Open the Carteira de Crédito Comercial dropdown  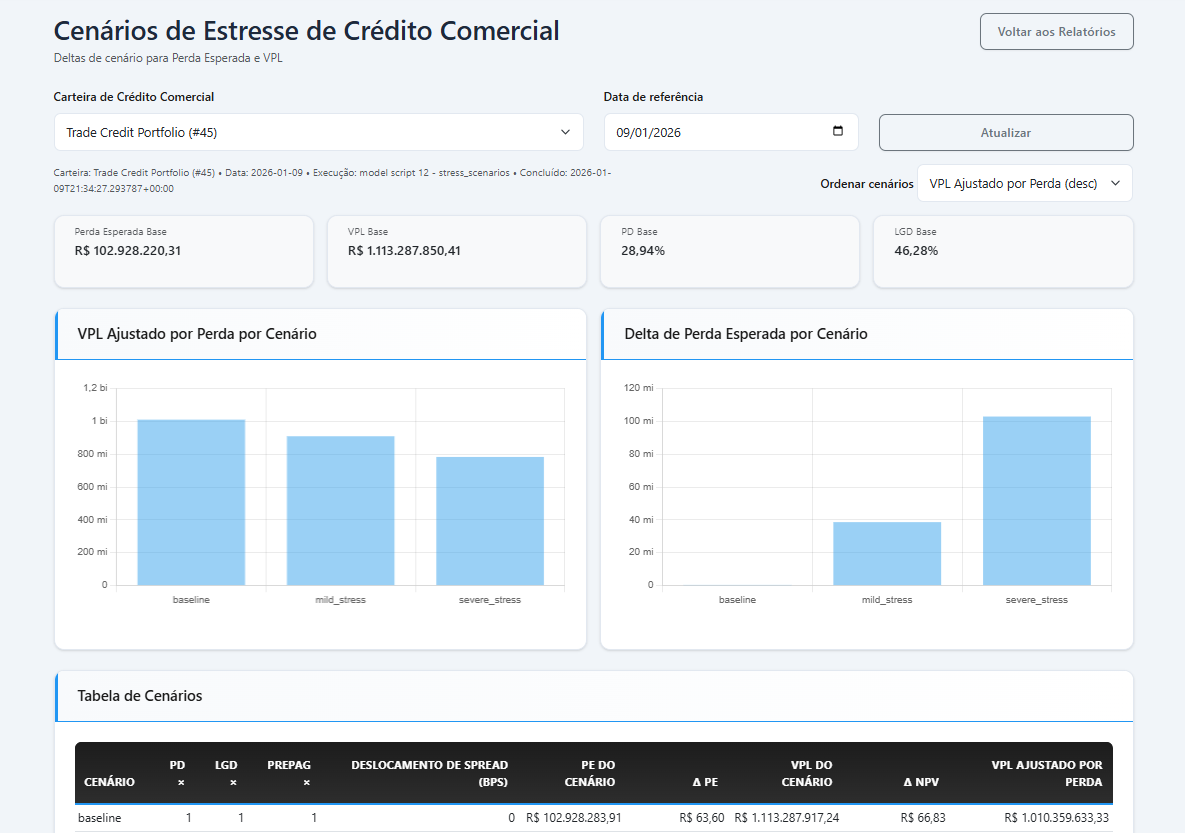click(318, 132)
